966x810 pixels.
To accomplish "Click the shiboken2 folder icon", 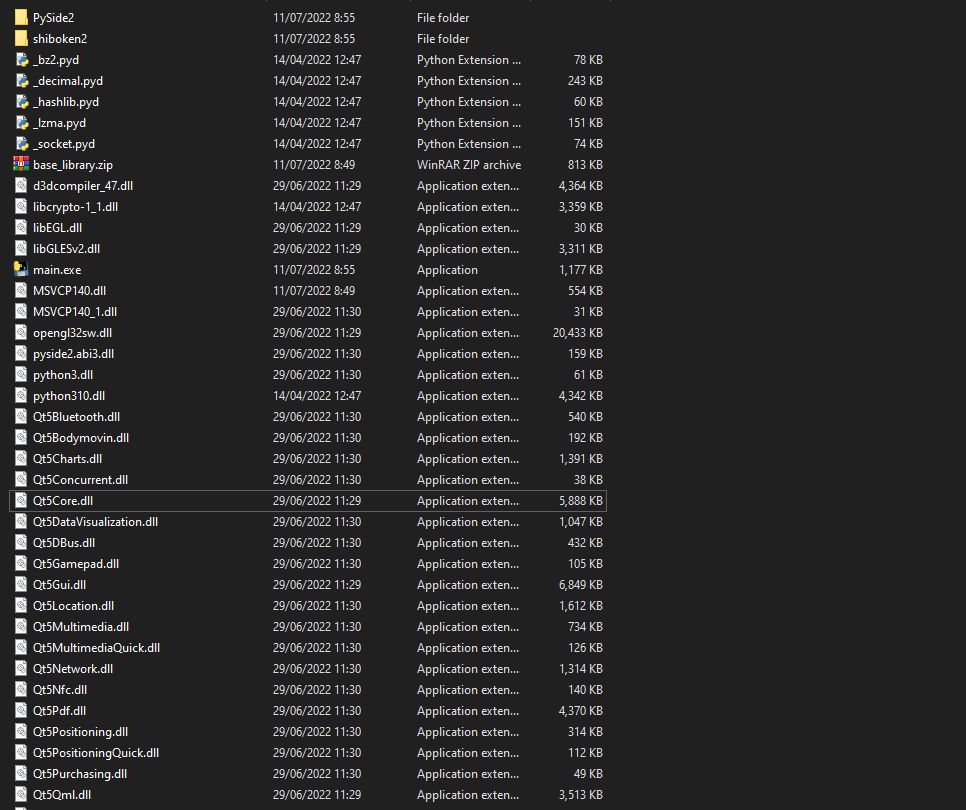I will 21,39.
